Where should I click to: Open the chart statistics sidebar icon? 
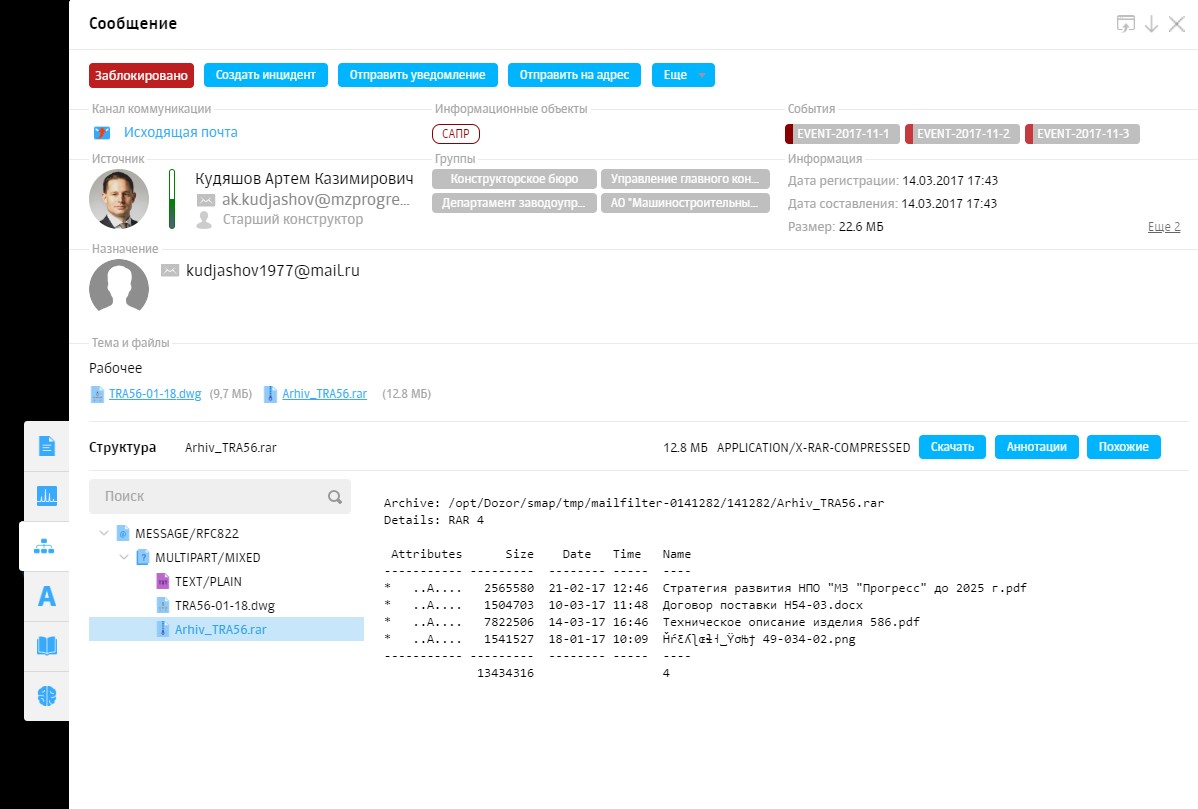click(47, 496)
